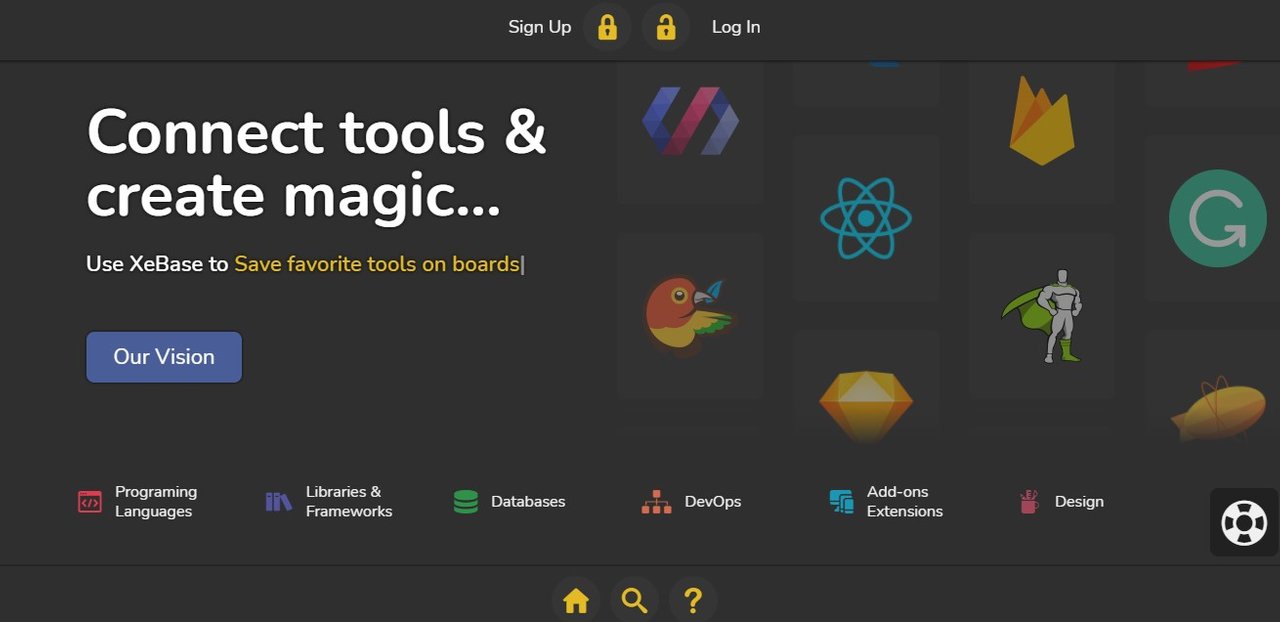Click the 'Connect tools & create magic...' heading
This screenshot has width=1280, height=622.
click(x=317, y=163)
